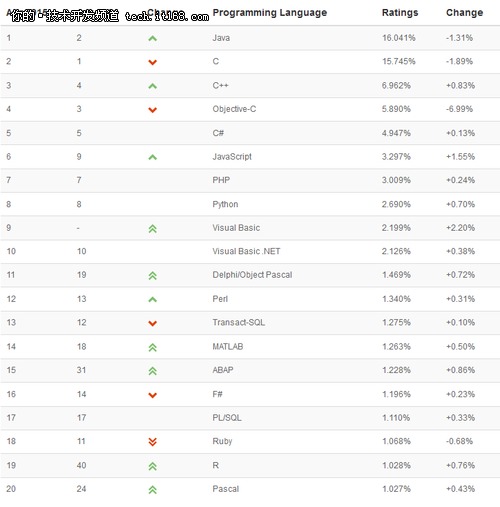Click the red down arrow beside Transact-SQL
This screenshot has height=507, width=500.
pyautogui.click(x=152, y=323)
